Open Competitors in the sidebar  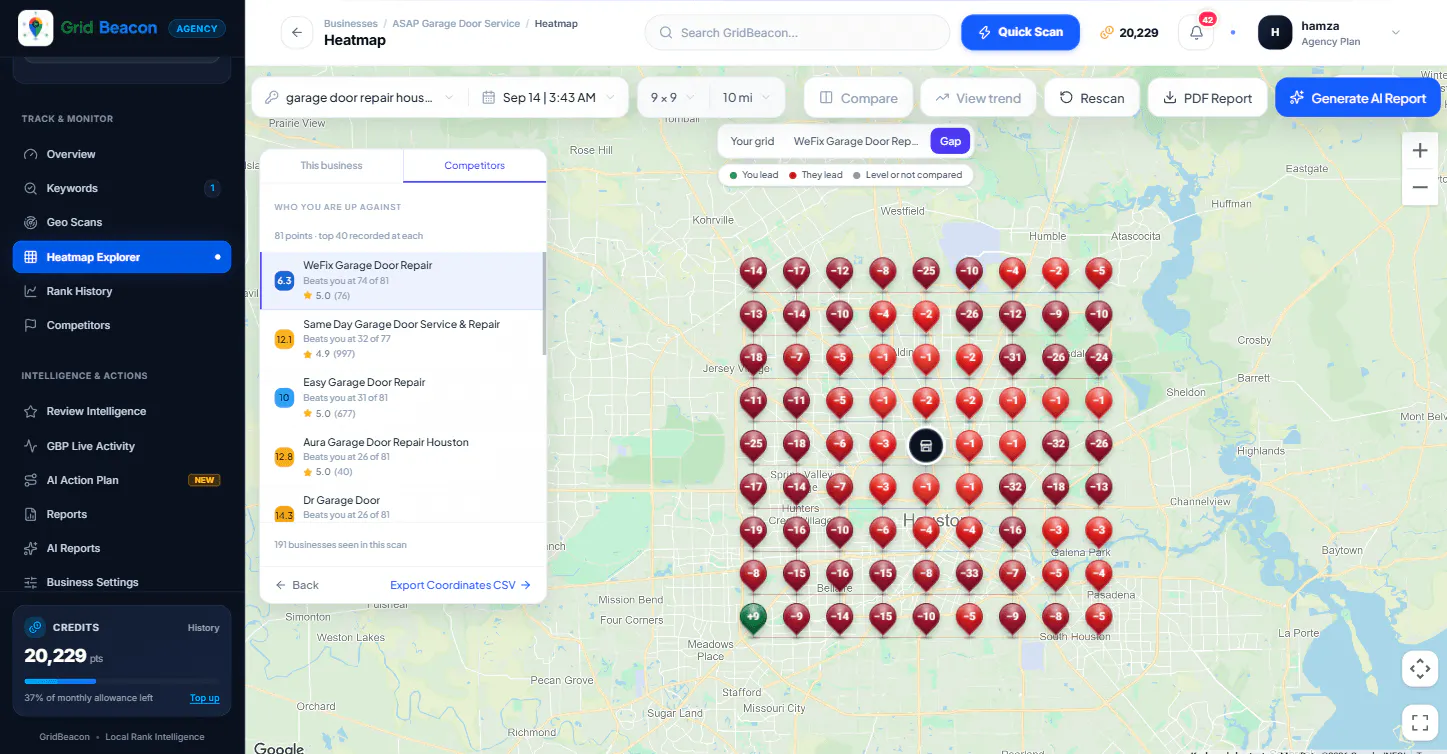[122, 325]
